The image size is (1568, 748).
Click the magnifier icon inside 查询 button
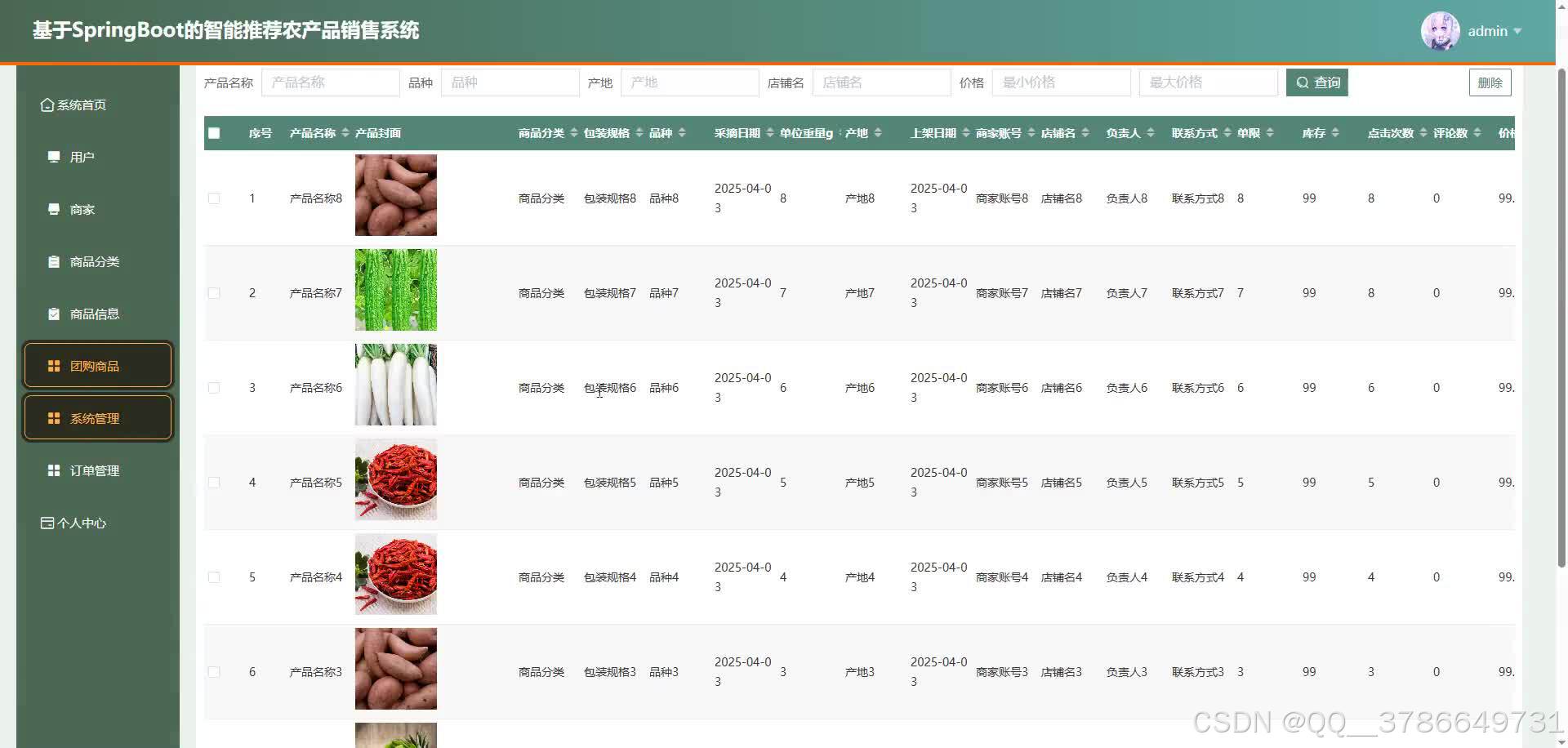(x=1302, y=82)
